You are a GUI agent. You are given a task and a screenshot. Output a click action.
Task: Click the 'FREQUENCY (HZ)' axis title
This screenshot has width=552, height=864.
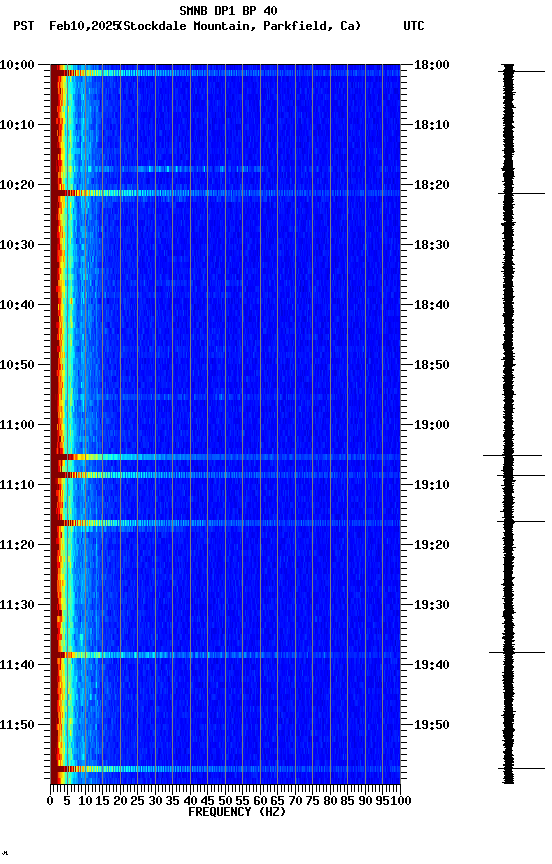tap(237, 813)
